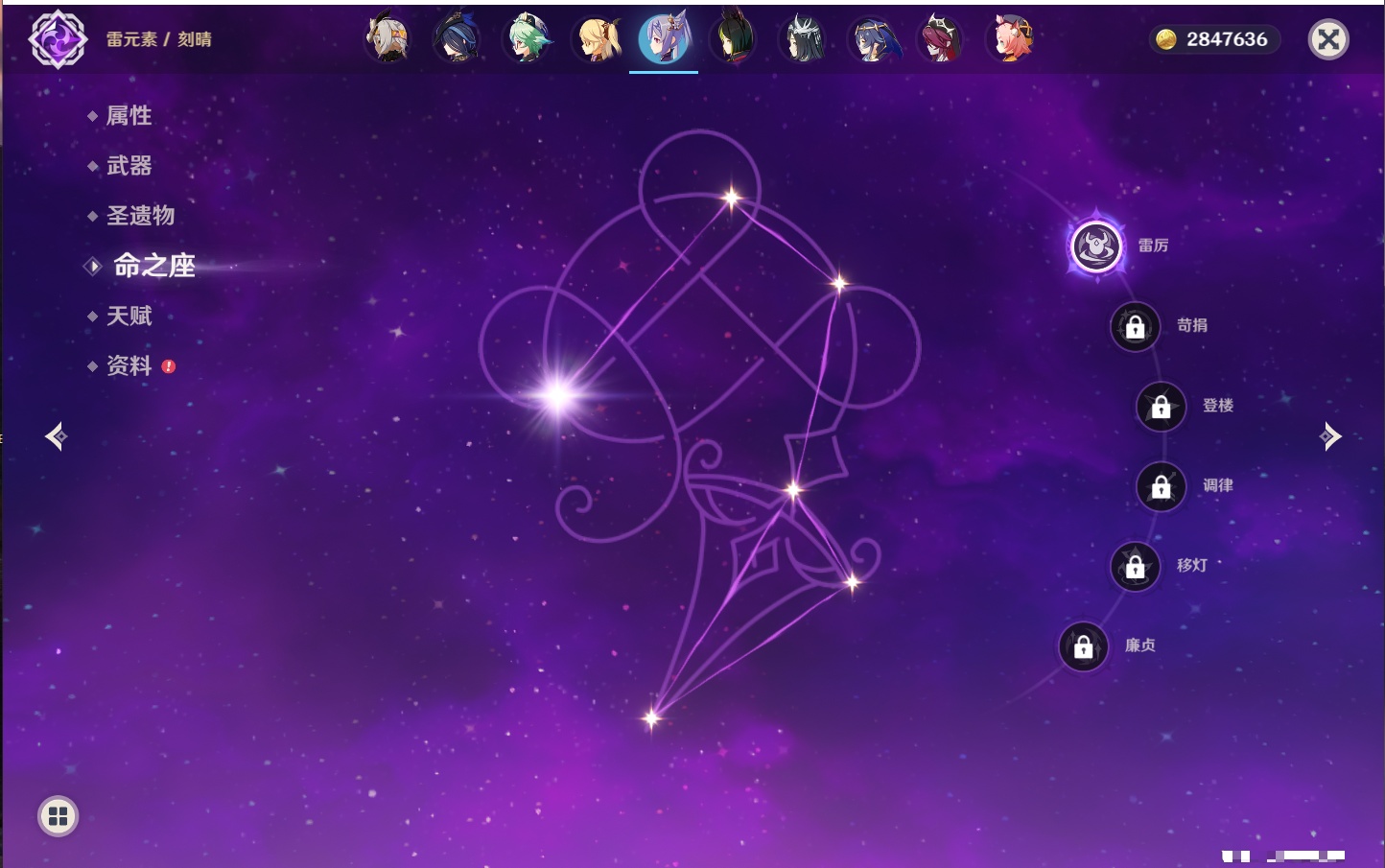
Task: Open the four-square grid menu button
Action: (x=58, y=816)
